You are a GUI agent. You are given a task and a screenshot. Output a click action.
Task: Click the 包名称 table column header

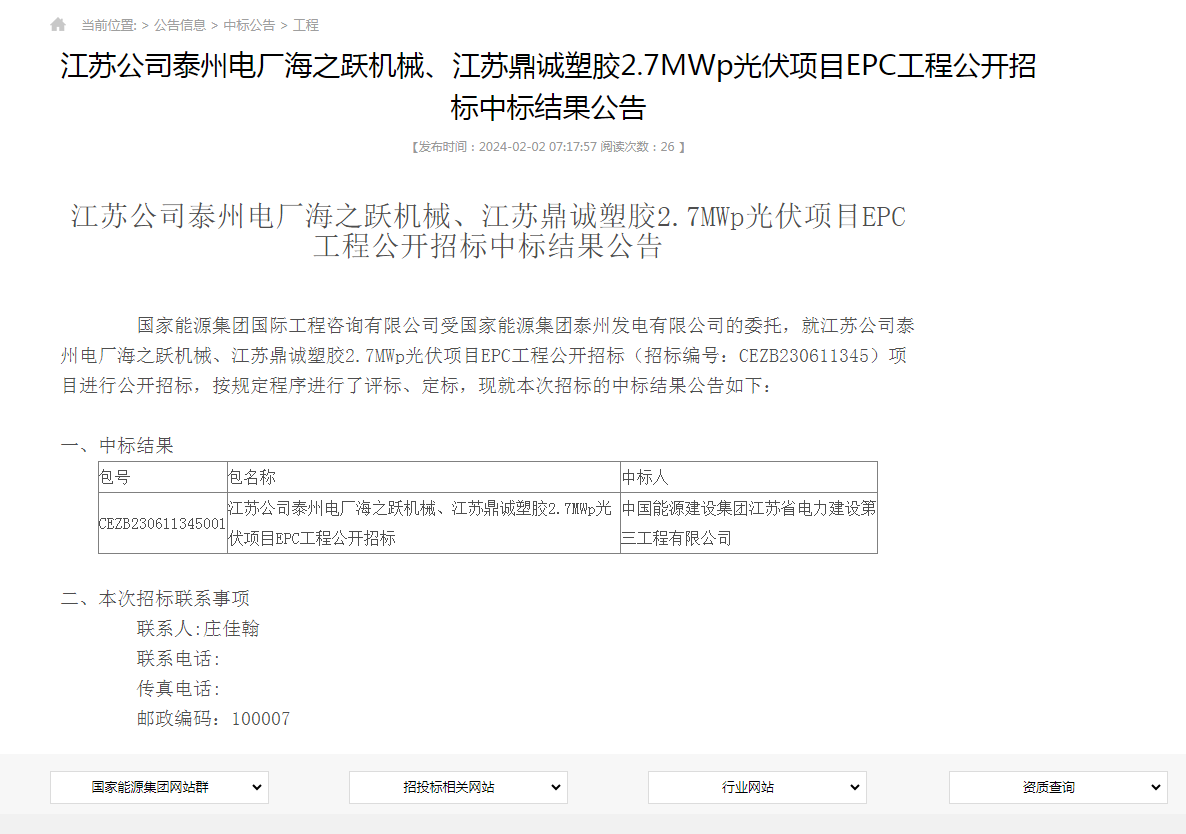pos(252,477)
